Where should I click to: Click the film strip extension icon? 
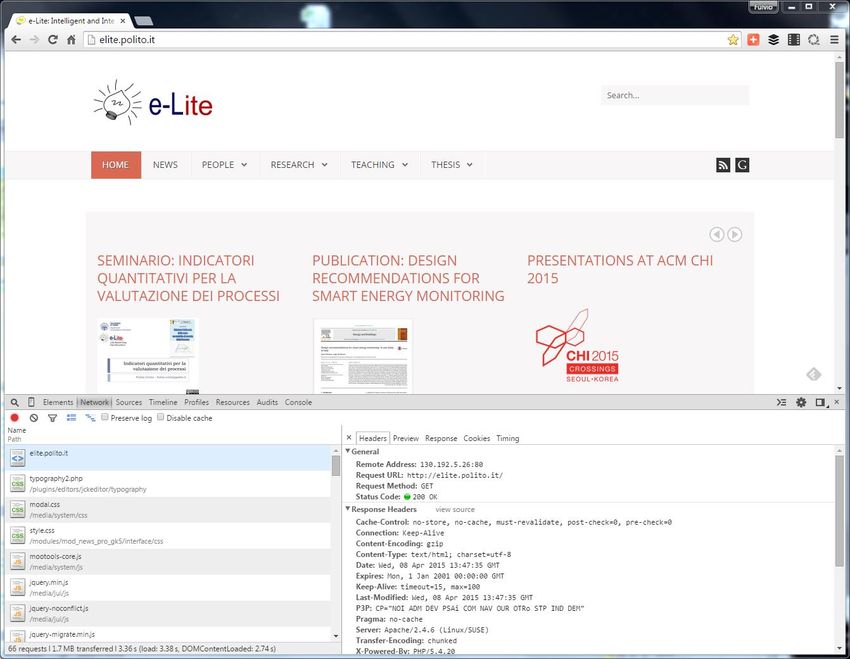(x=794, y=40)
